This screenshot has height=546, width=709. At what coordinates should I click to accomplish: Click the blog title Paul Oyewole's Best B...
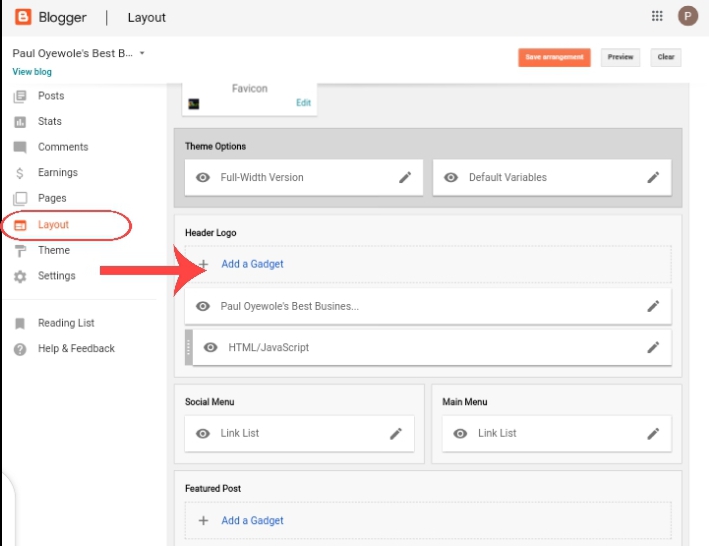(x=72, y=53)
